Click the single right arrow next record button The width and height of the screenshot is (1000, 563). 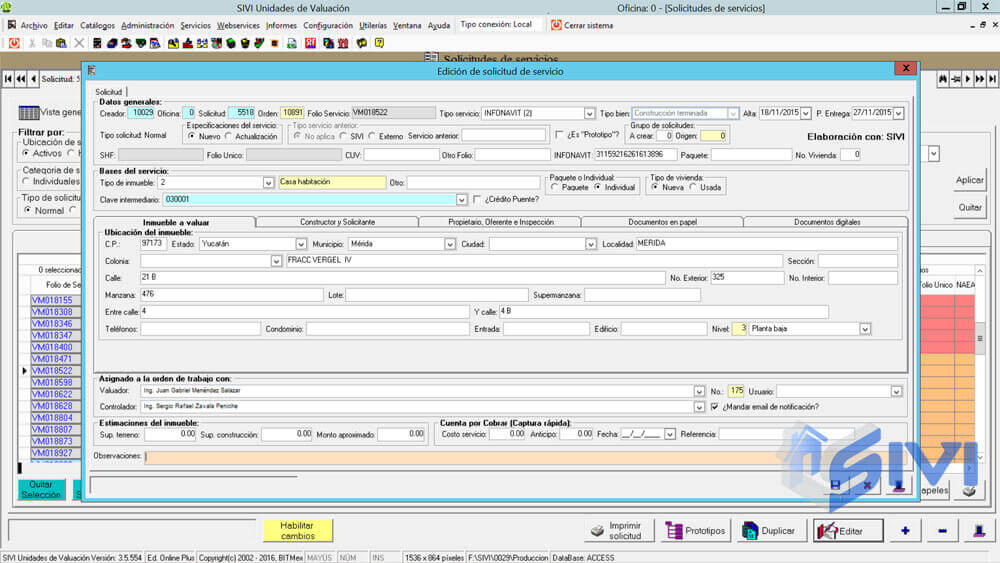point(967,79)
